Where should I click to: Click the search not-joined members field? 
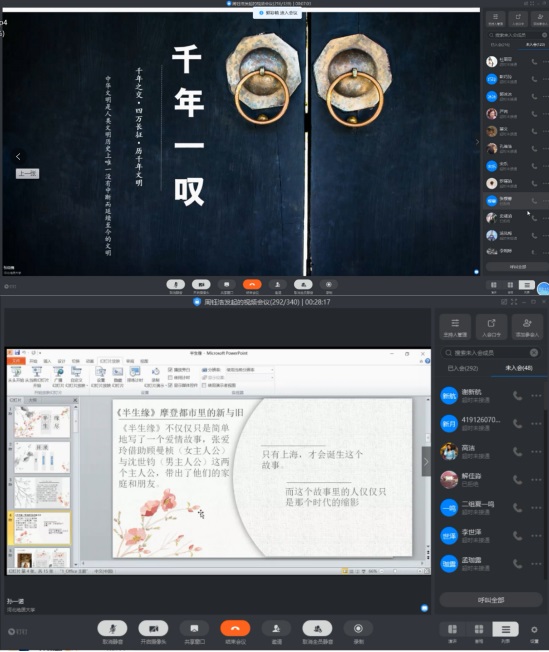pos(491,353)
